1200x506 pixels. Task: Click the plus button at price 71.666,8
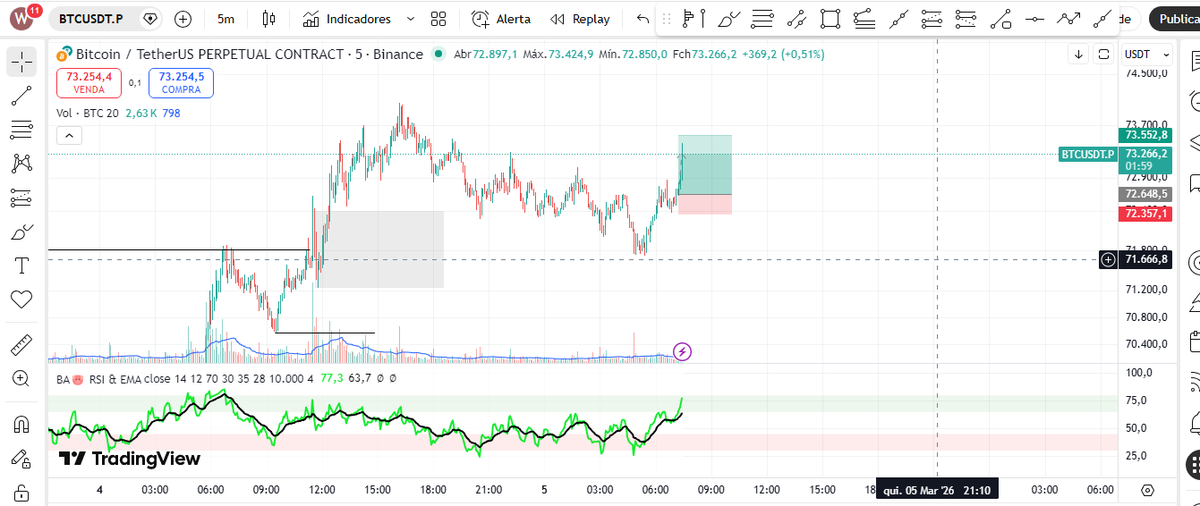[1108, 260]
